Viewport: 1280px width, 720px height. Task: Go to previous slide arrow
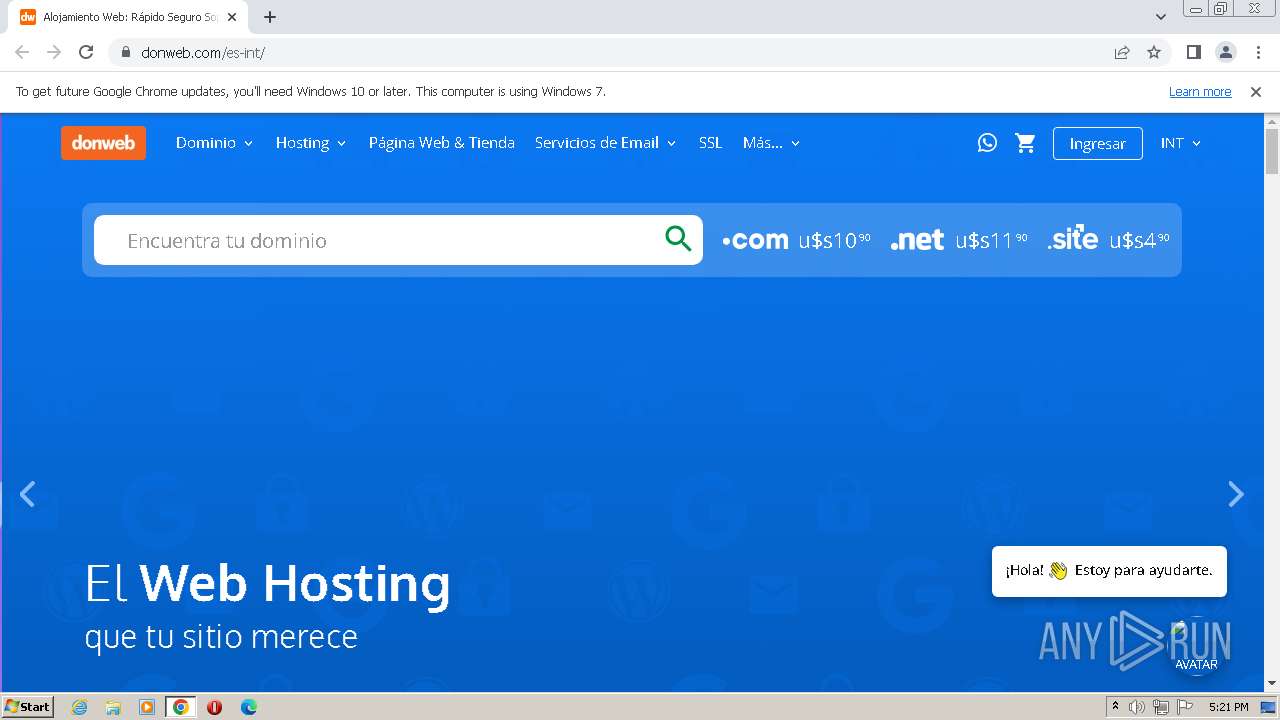tap(28, 494)
